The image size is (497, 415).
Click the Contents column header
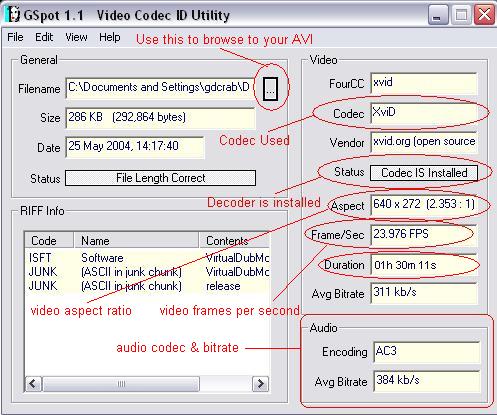coord(234,240)
